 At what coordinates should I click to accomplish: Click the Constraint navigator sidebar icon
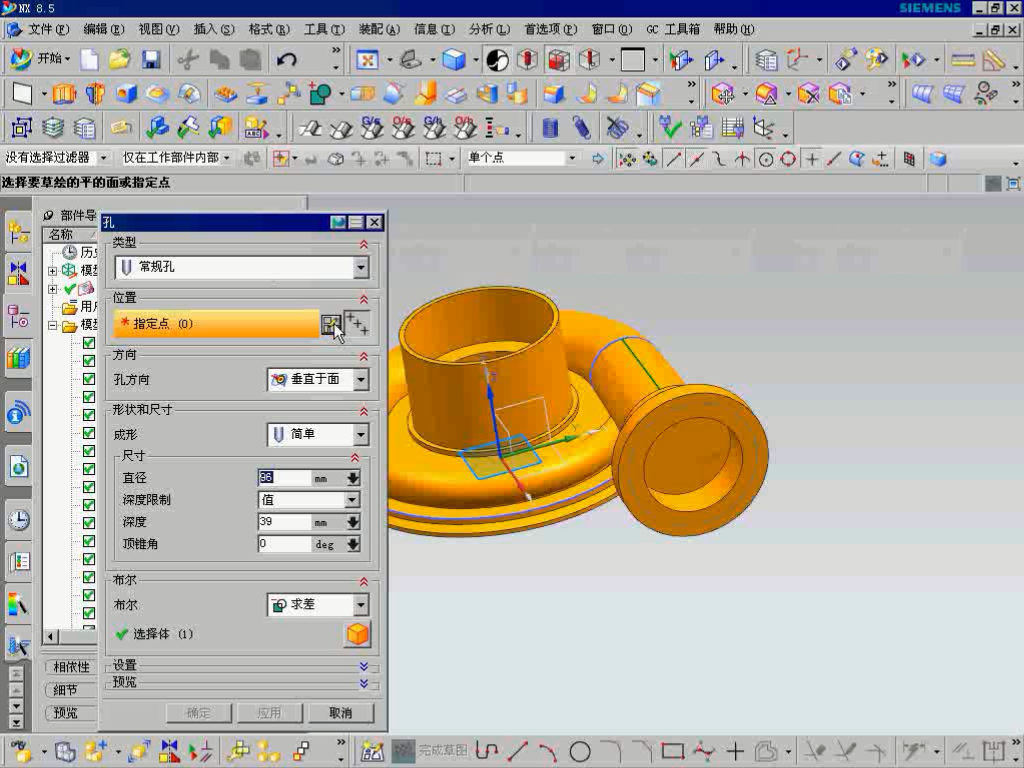(x=18, y=273)
